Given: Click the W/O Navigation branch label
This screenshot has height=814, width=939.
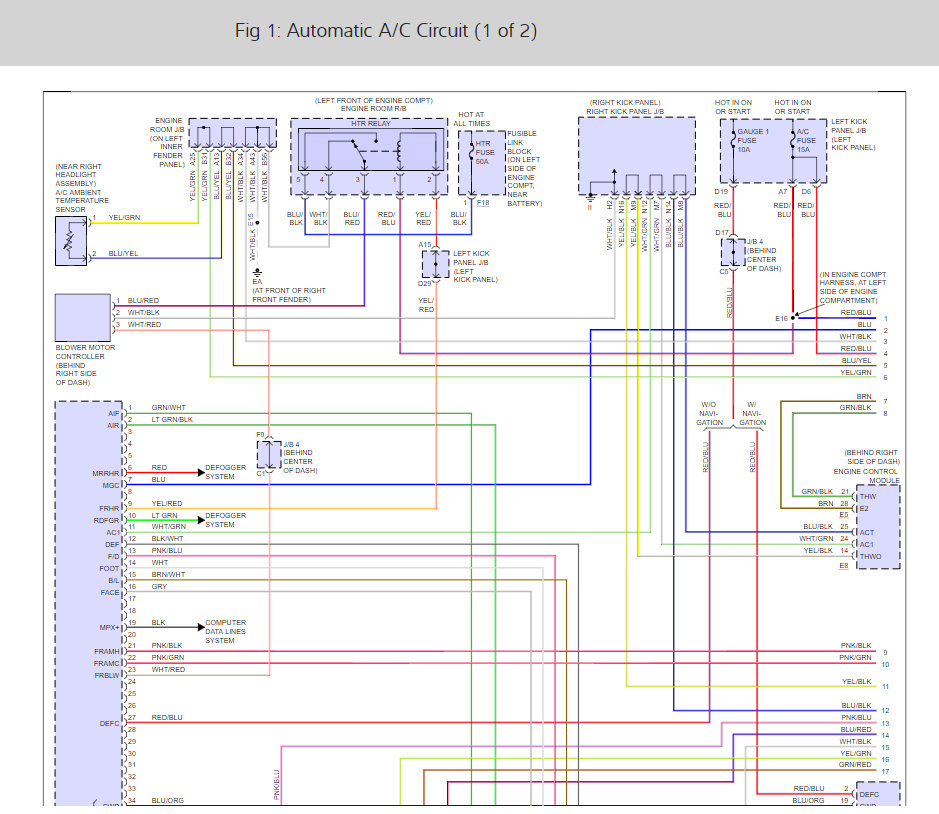Looking at the screenshot, I should point(709,413).
